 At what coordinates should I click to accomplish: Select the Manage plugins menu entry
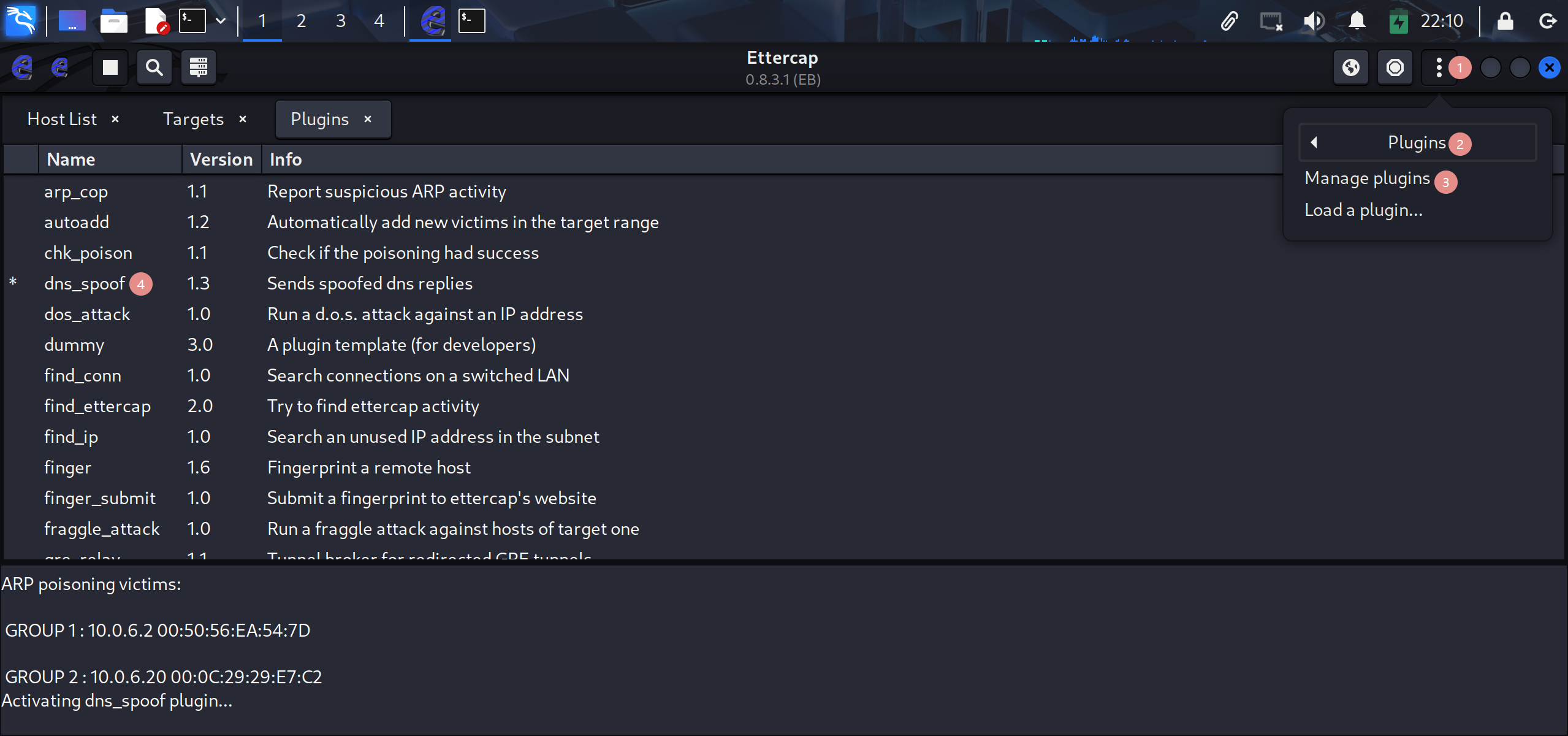click(x=1367, y=178)
